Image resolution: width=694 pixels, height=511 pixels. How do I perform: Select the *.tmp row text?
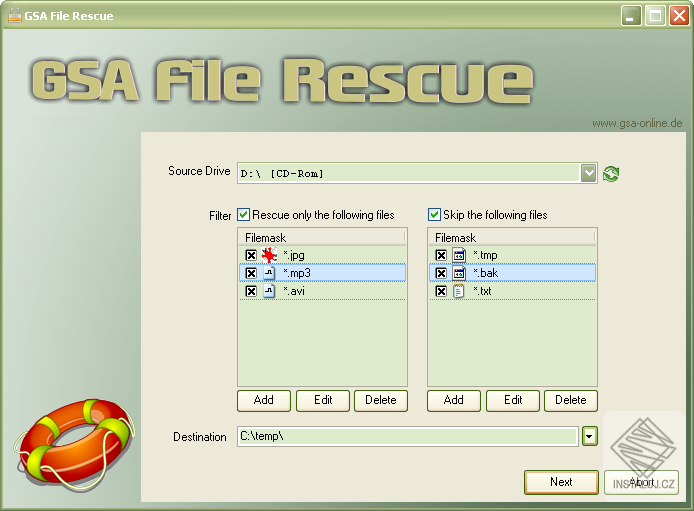point(485,255)
